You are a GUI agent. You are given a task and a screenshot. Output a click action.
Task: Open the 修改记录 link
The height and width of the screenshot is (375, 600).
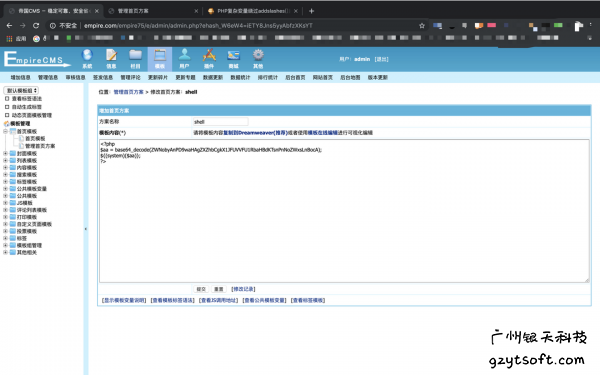[x=243, y=289]
